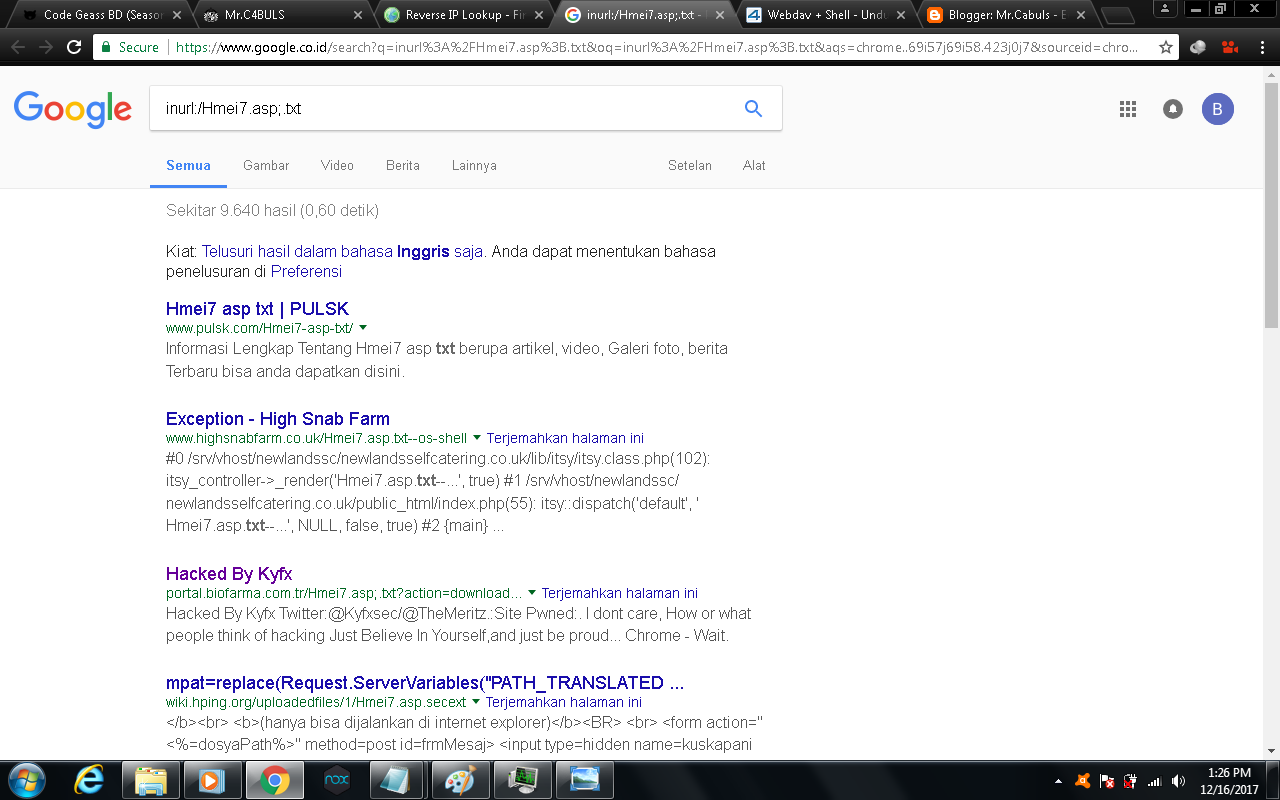Click the Avast tray icon
Screen dimensions: 1280x800
(1083, 781)
